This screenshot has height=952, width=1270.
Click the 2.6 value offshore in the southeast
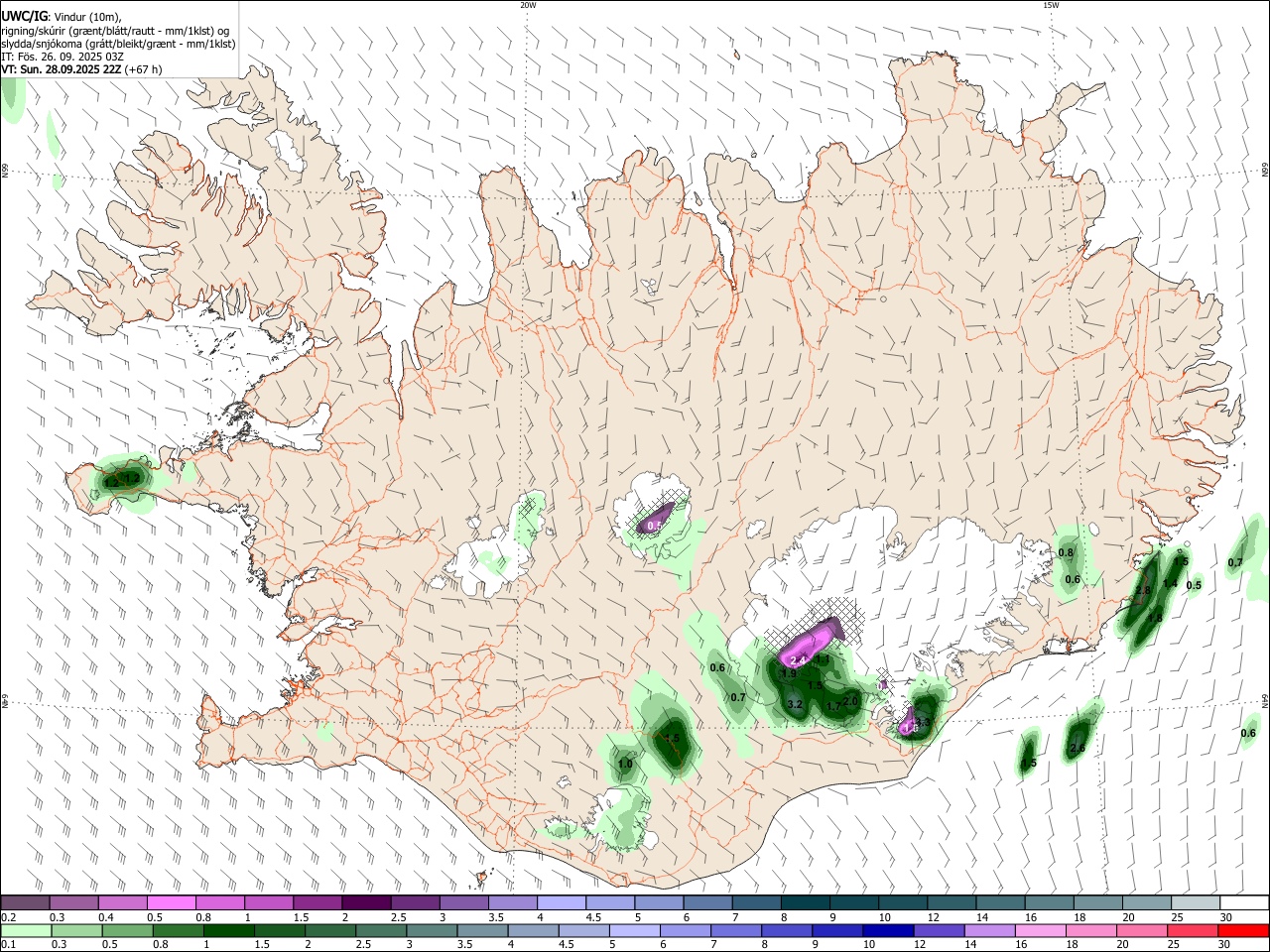tap(1079, 749)
